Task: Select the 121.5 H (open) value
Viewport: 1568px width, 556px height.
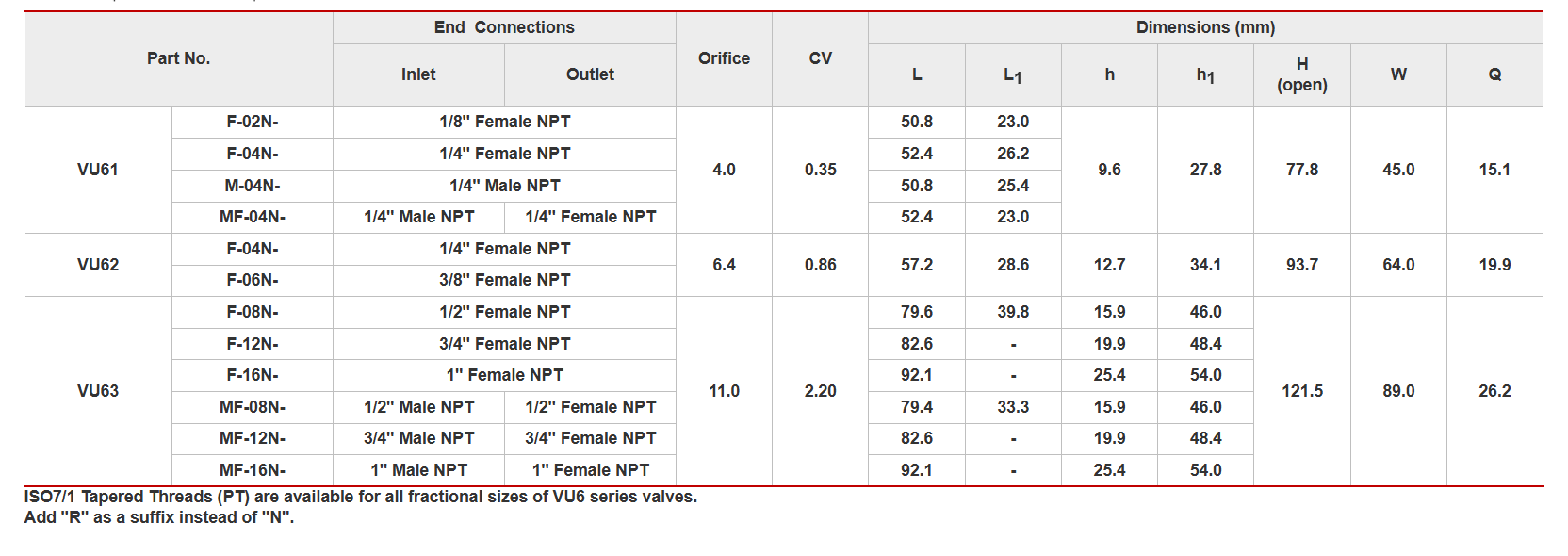Action: click(x=1301, y=391)
